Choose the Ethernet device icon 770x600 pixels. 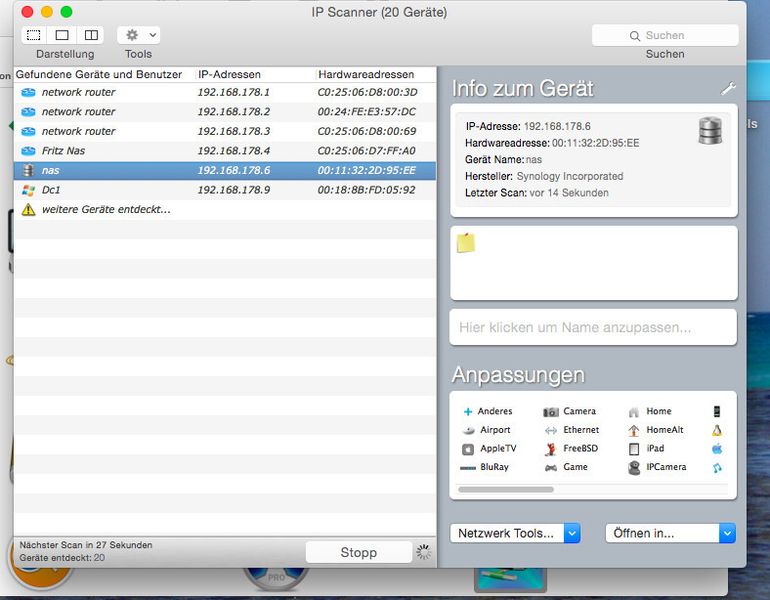click(x=551, y=430)
